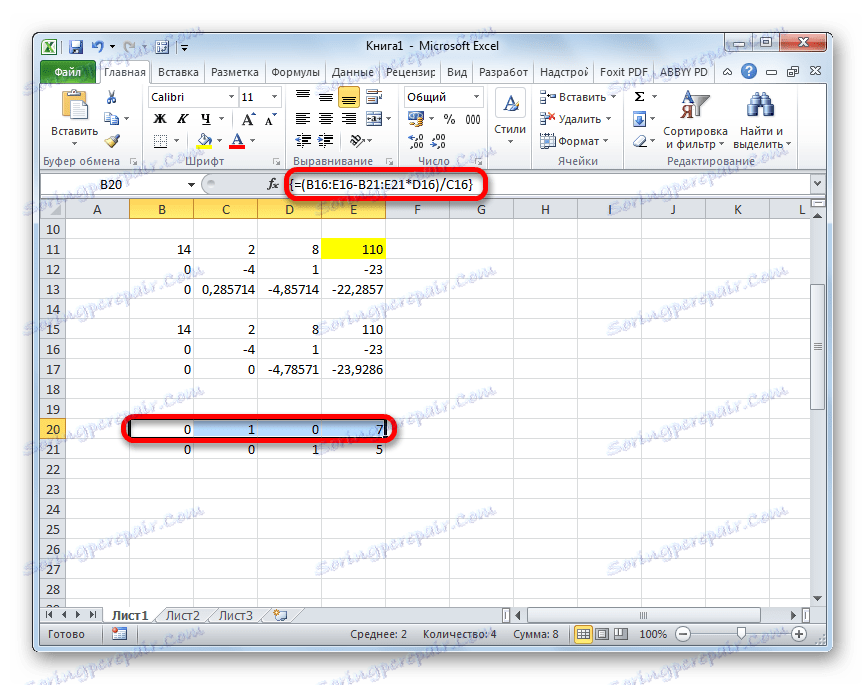
Task: Click Merge and Center icon
Action: 374,119
